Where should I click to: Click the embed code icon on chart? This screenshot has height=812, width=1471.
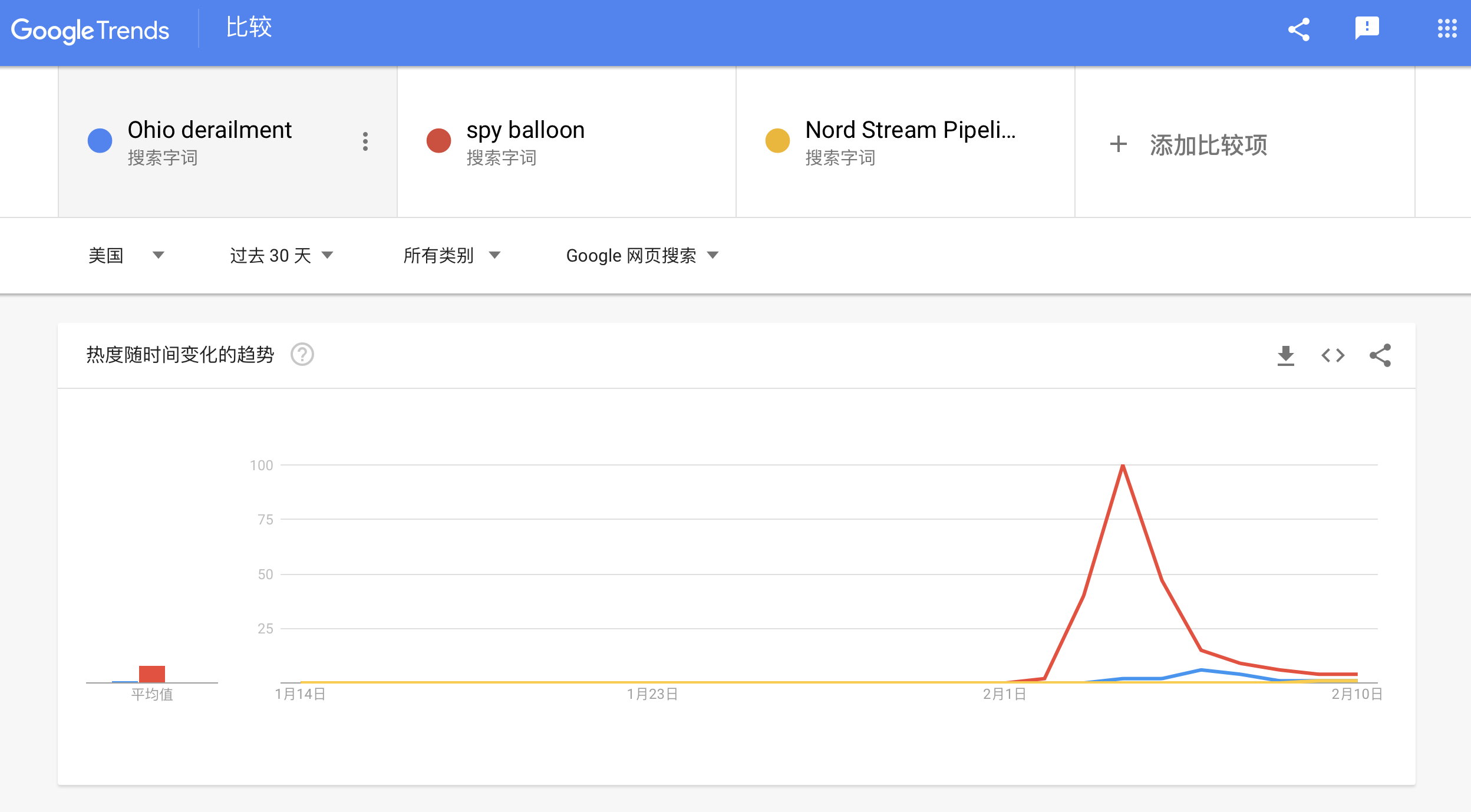point(1333,355)
